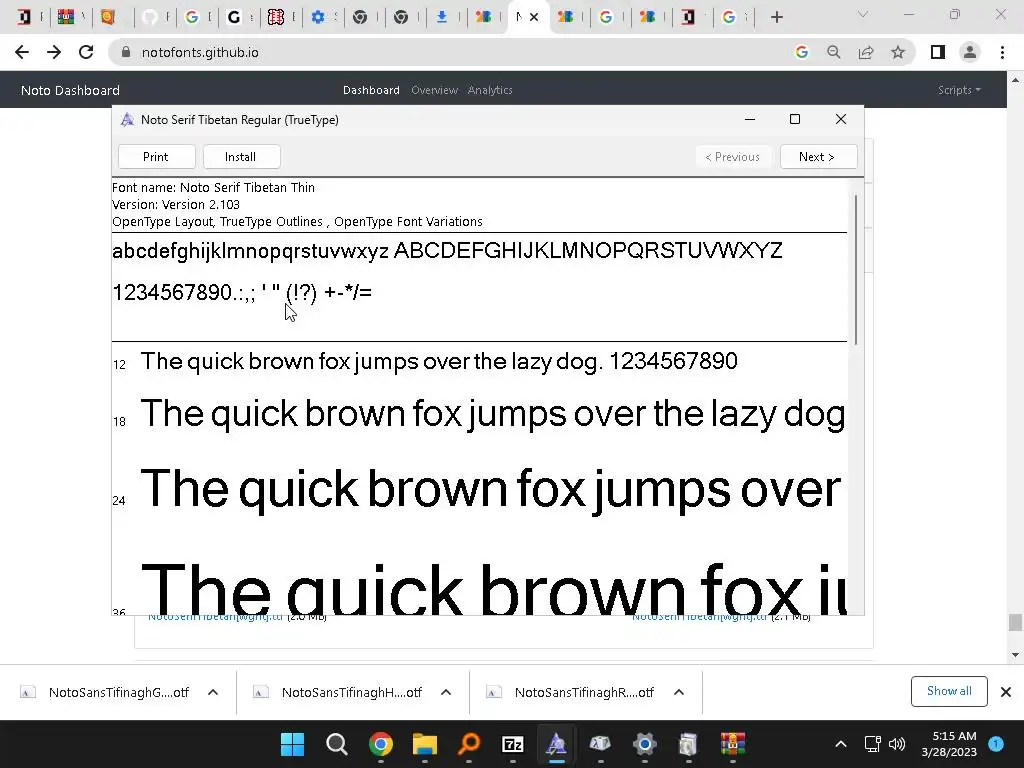Expand options for NotoSansTifinaghH....otf
The width and height of the screenshot is (1024, 768).
(x=446, y=692)
